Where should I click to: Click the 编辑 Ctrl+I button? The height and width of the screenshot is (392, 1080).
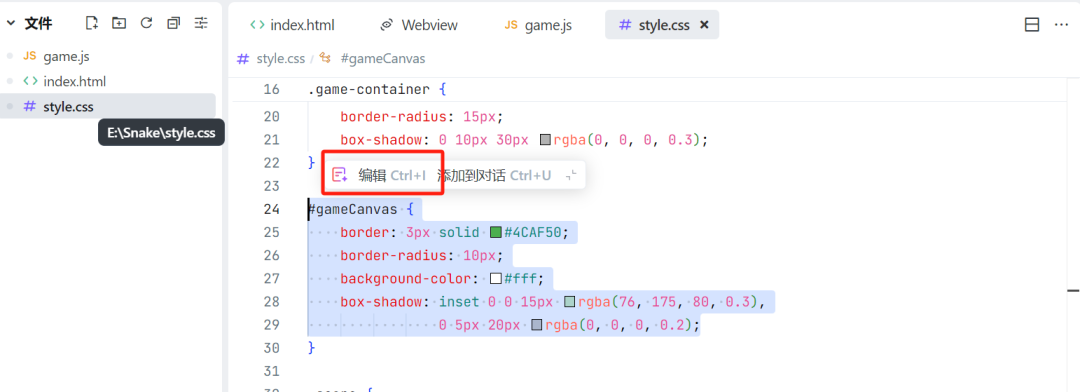click(x=380, y=176)
